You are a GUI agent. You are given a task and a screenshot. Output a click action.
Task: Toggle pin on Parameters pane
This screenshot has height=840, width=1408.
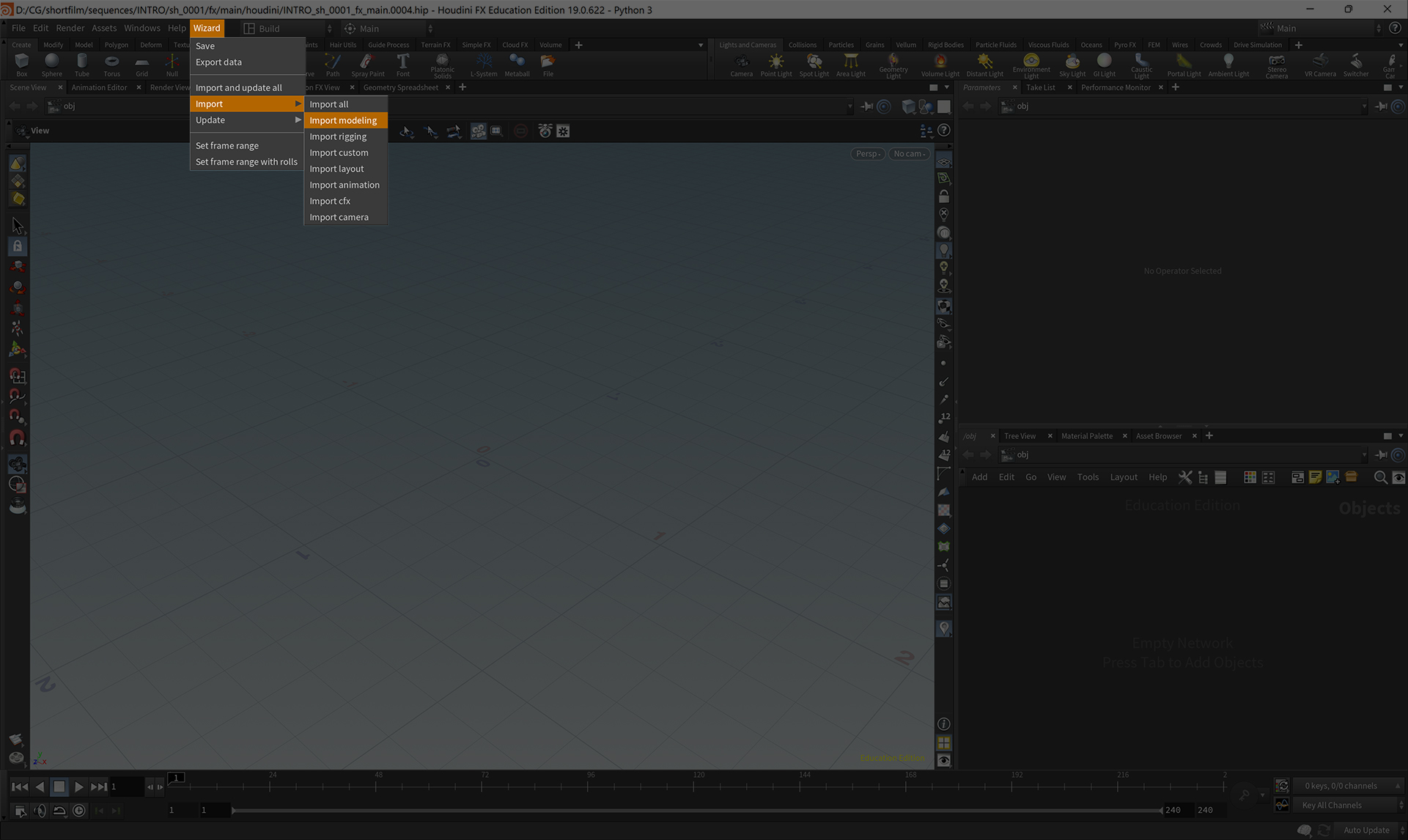(x=1381, y=106)
